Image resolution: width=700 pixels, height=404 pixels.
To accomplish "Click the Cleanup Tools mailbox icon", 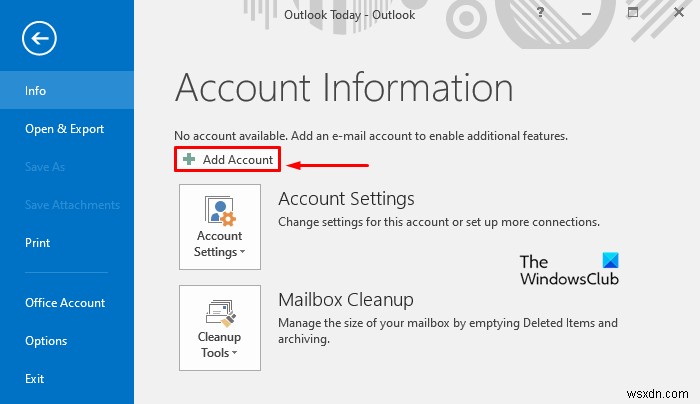I will pos(219,312).
